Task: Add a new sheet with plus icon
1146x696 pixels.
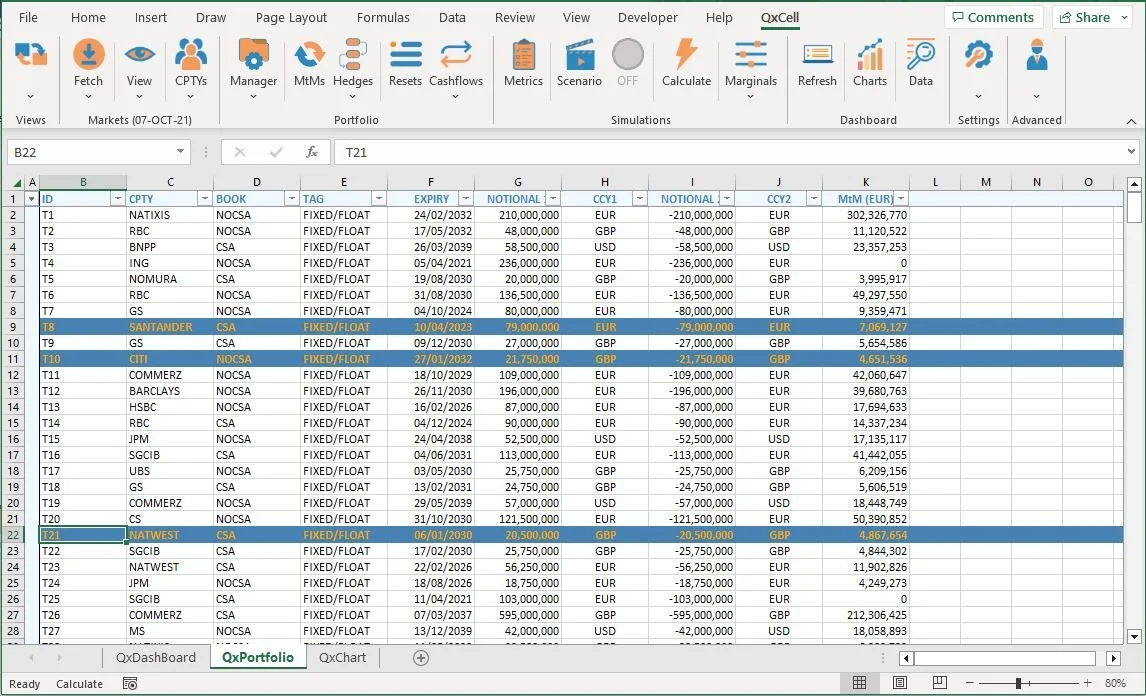Action: (421, 658)
